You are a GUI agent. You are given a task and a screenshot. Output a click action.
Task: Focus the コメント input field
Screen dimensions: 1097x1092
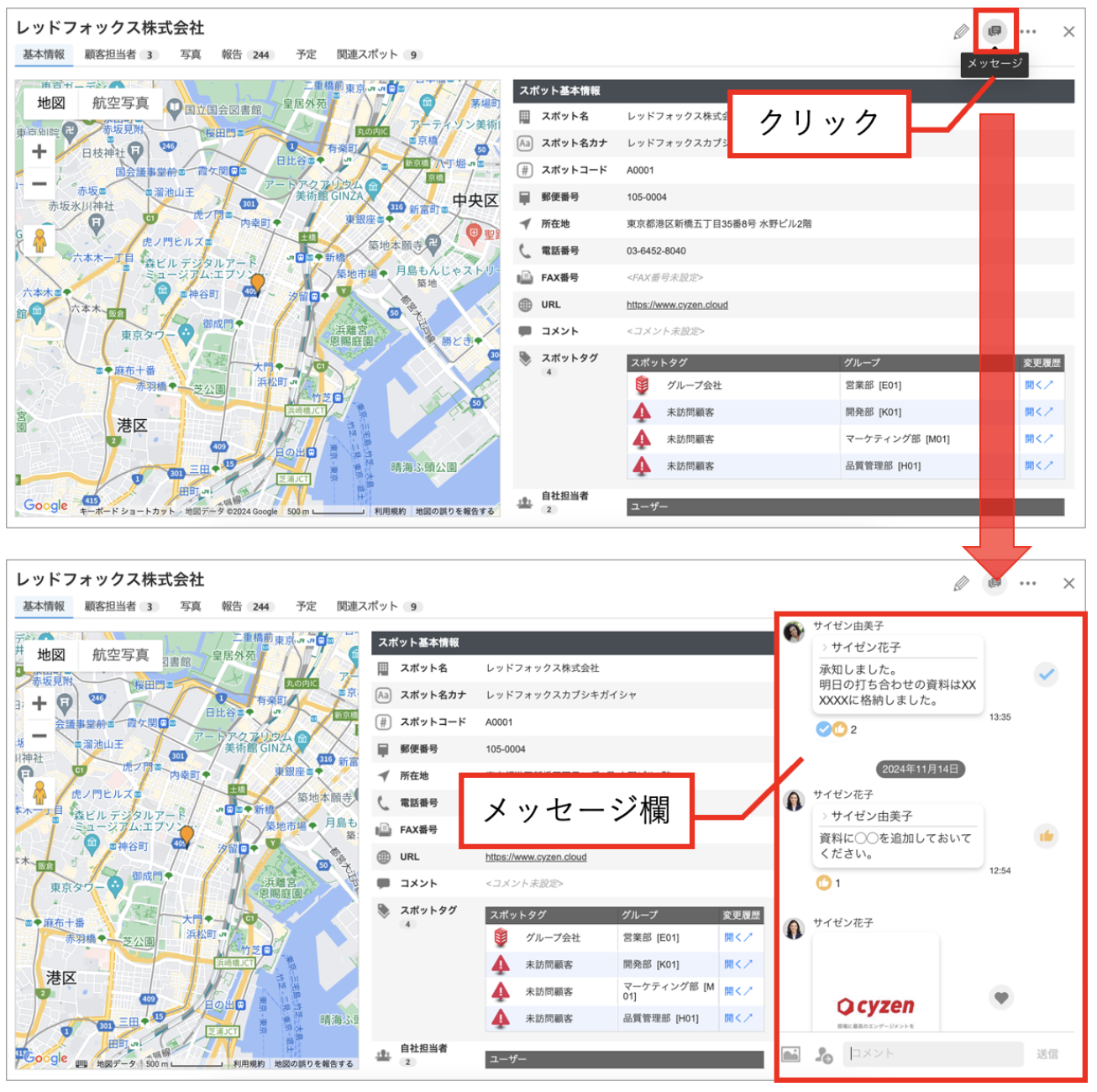pos(934,1053)
